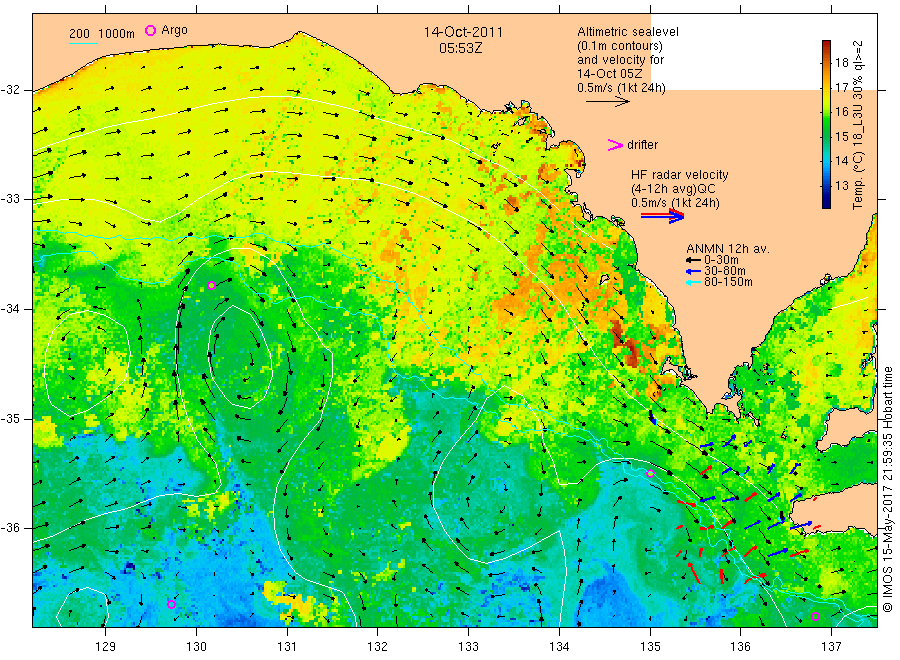Click the IMOS copyright timestamp text
900x660 pixels.
[x=887, y=490]
